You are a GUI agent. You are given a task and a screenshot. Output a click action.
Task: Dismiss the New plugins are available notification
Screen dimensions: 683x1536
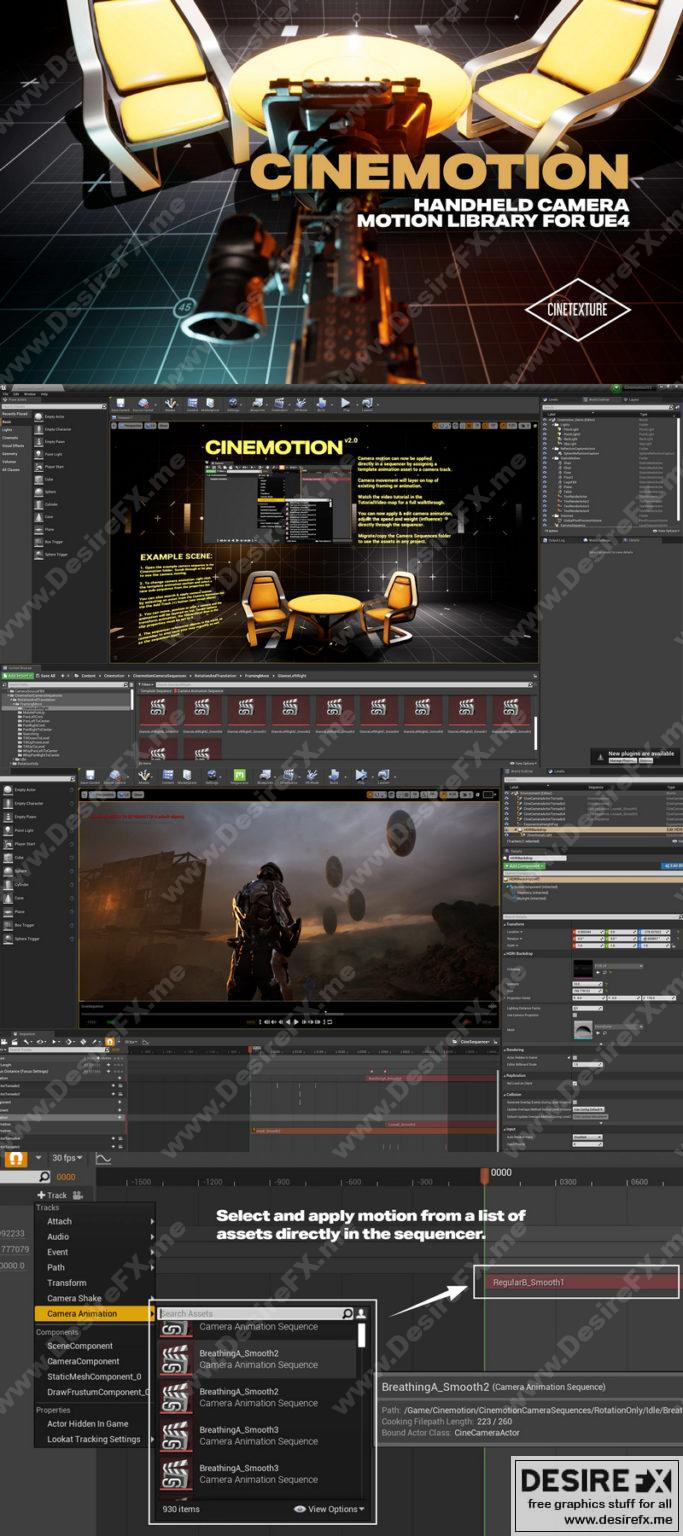click(x=647, y=761)
